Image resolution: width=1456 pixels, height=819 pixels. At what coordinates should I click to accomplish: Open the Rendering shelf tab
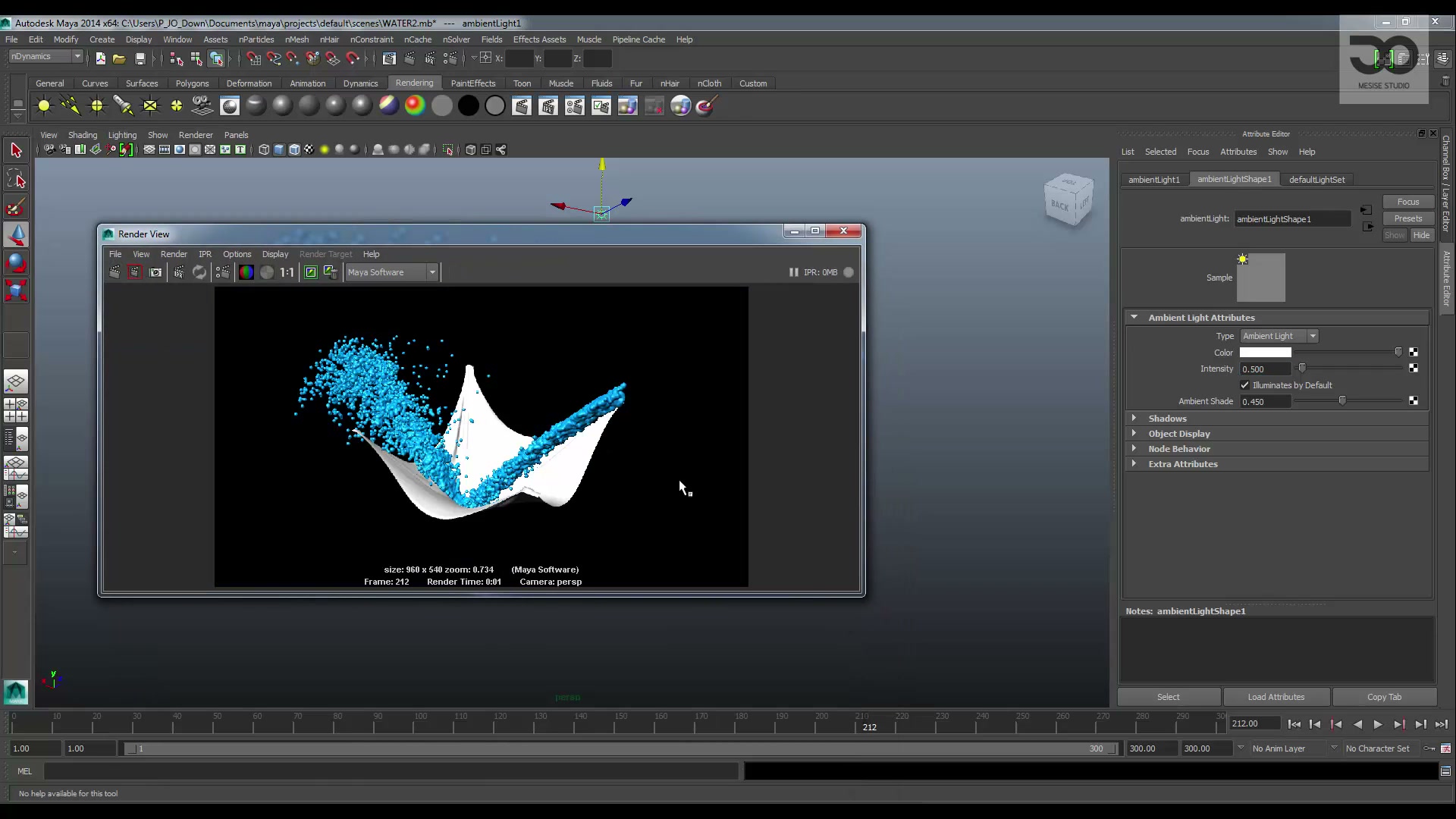414,83
